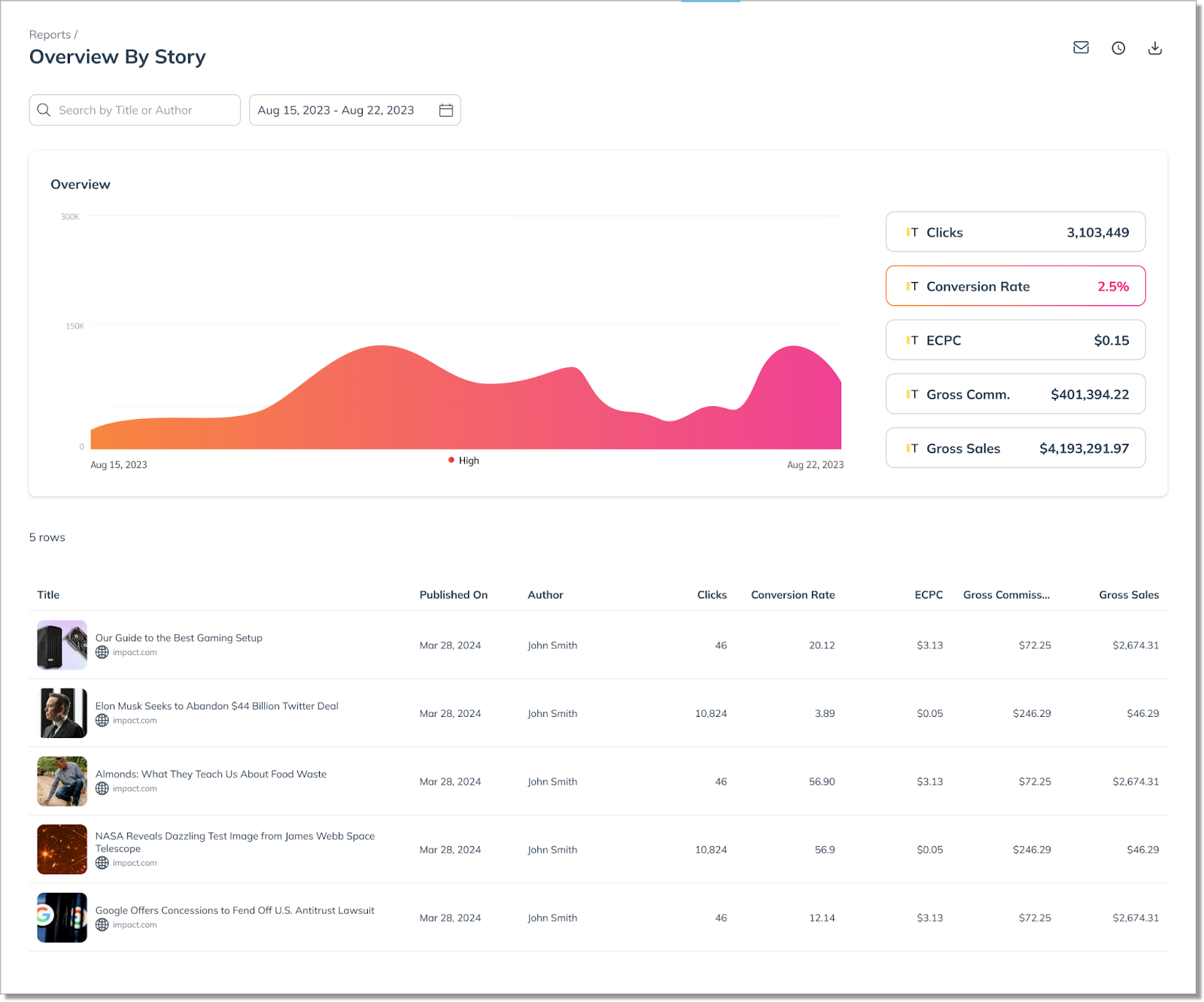Select the ECPC metric card
This screenshot has width=1204, height=1002.
[x=1015, y=340]
